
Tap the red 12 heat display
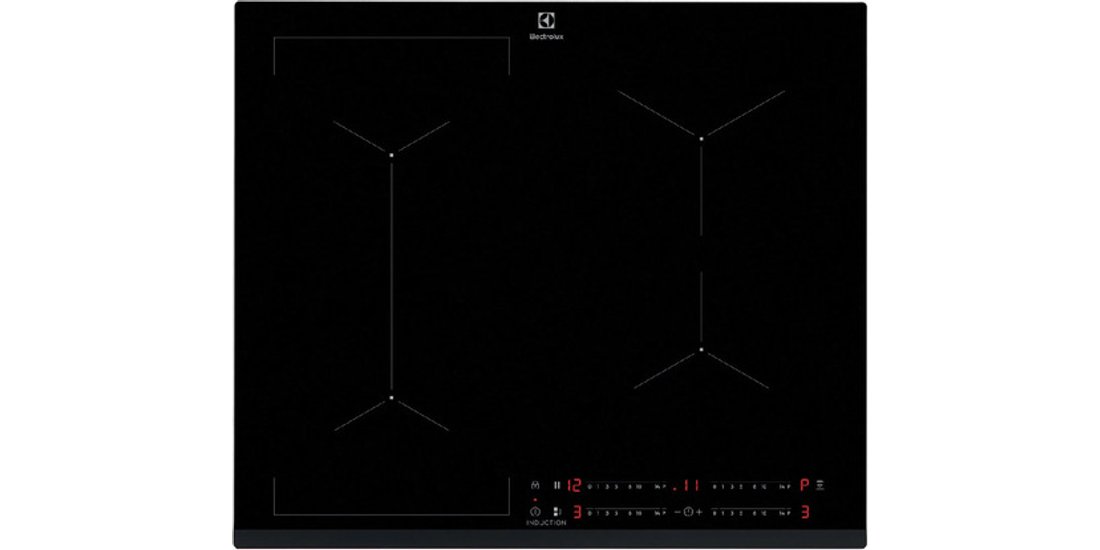(574, 485)
